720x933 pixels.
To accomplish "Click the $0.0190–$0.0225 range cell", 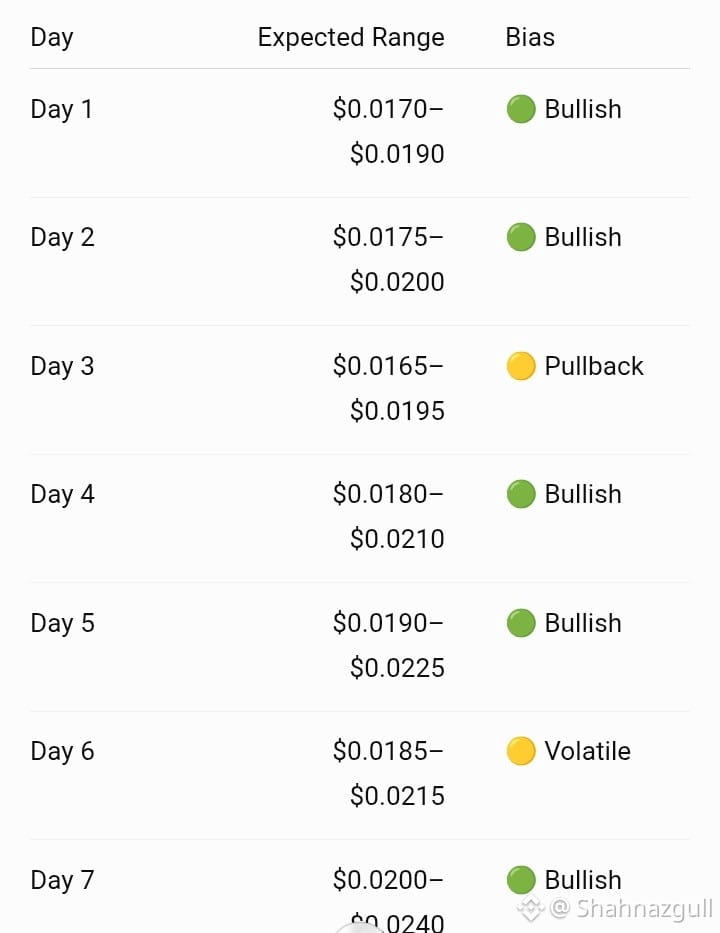I will coord(389,646).
